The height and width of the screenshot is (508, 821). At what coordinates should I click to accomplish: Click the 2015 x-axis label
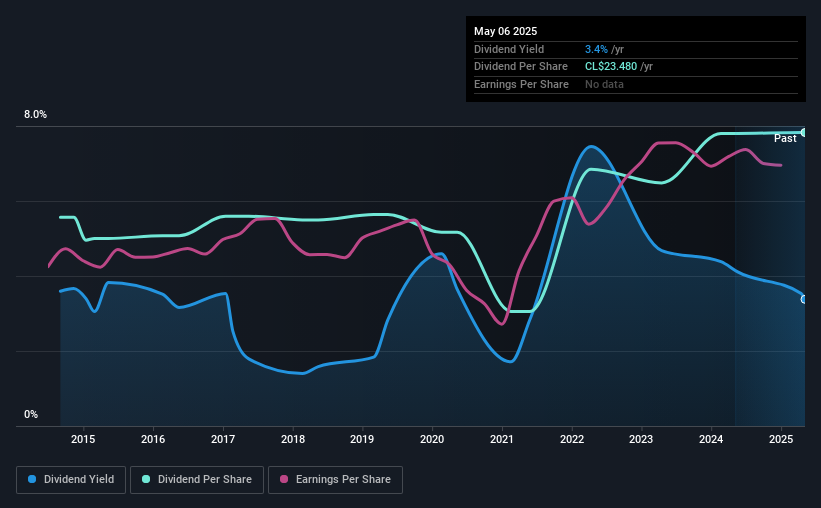(x=83, y=439)
